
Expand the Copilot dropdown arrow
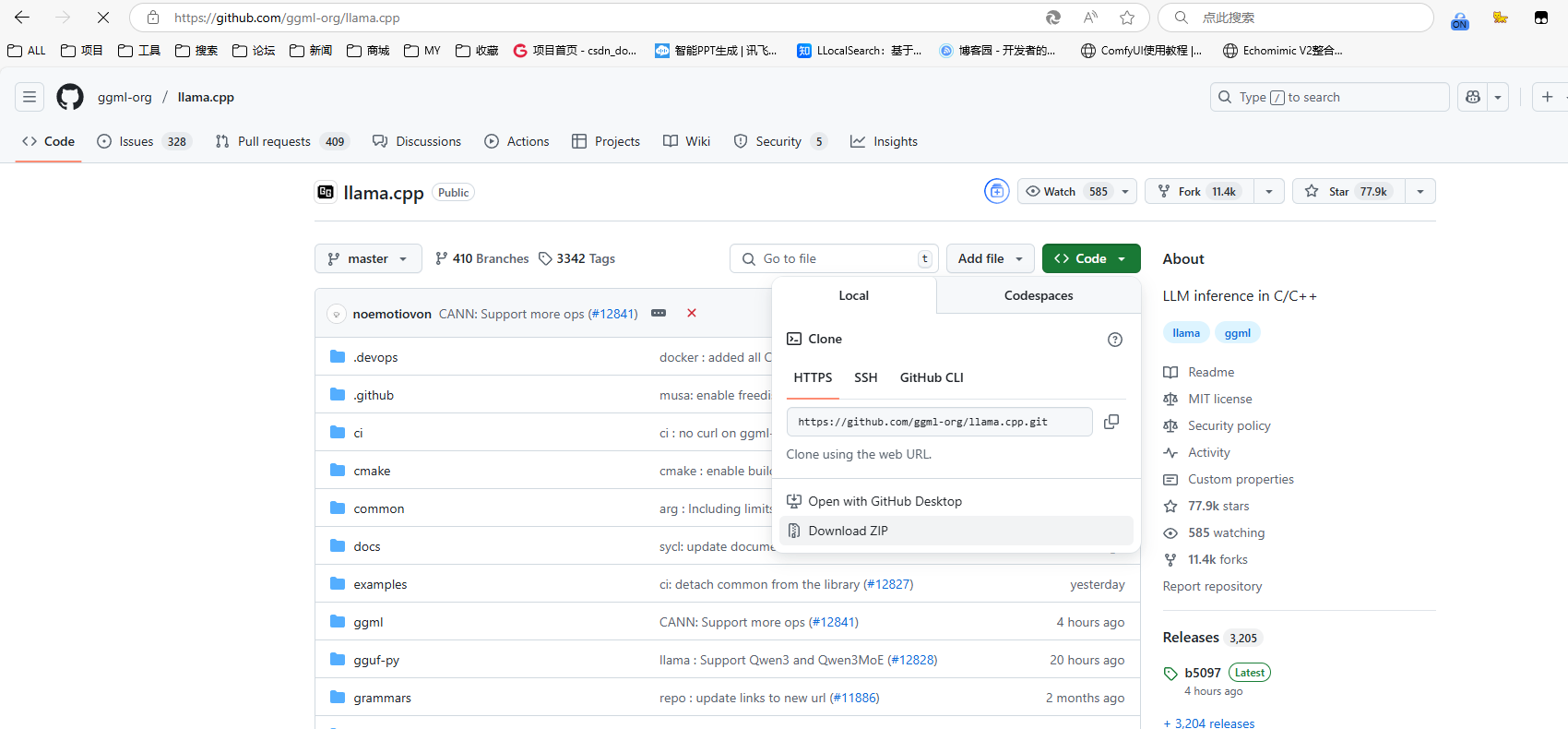(1498, 97)
